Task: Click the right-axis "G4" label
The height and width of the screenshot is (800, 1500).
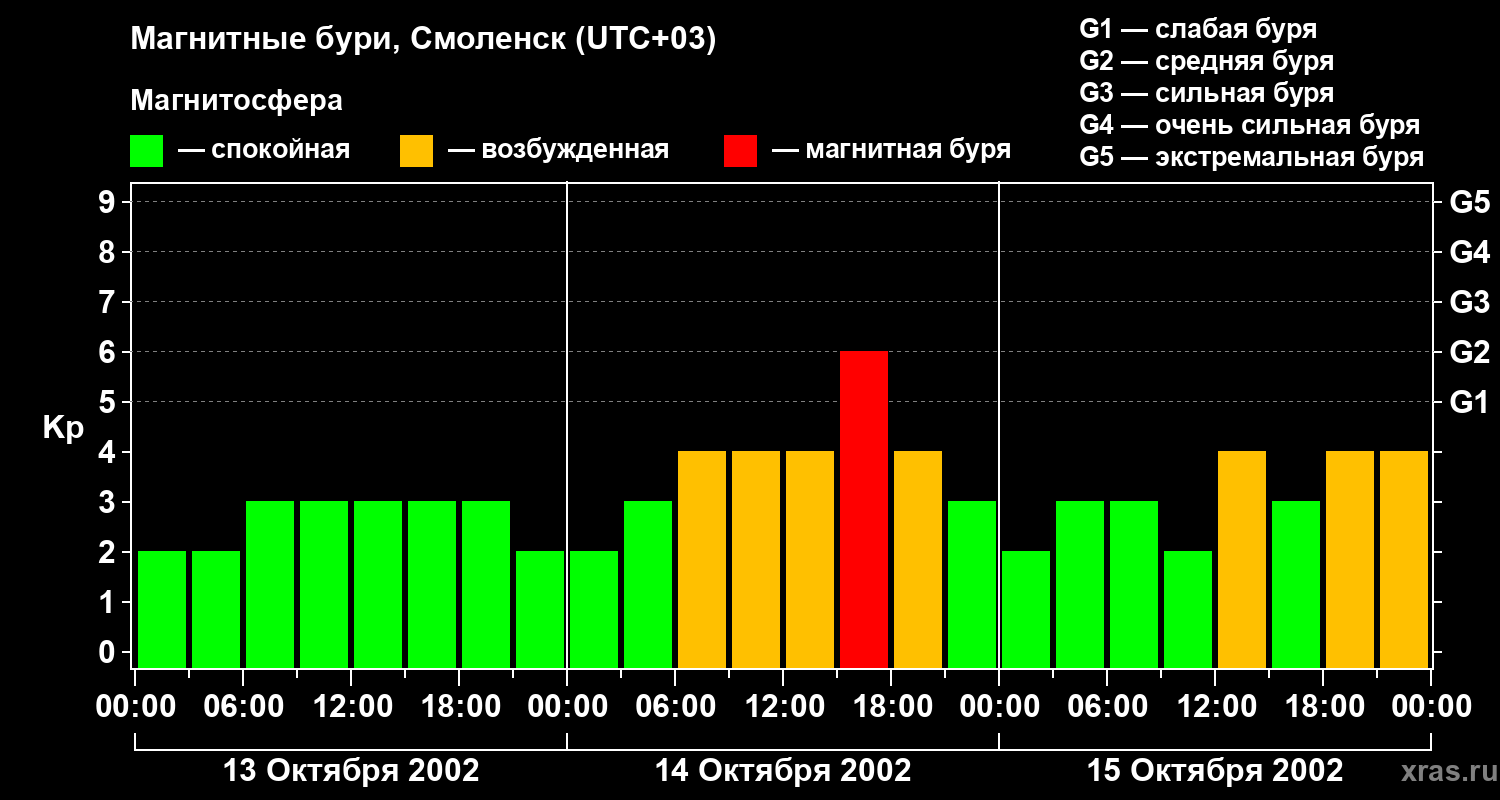Action: point(1470,252)
